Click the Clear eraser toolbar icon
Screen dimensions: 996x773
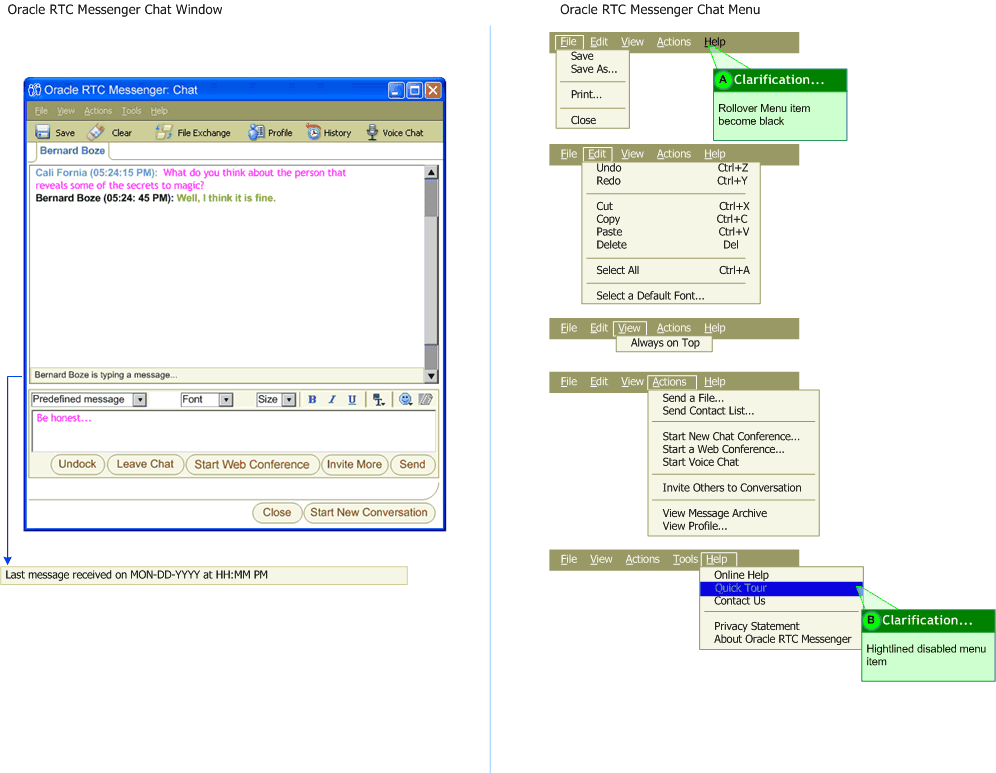click(96, 132)
